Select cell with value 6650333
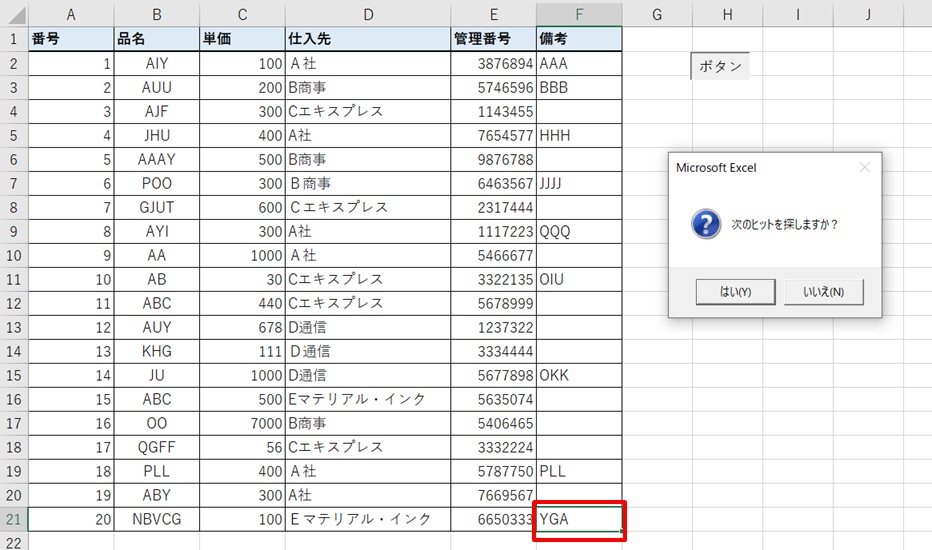 pos(493,519)
